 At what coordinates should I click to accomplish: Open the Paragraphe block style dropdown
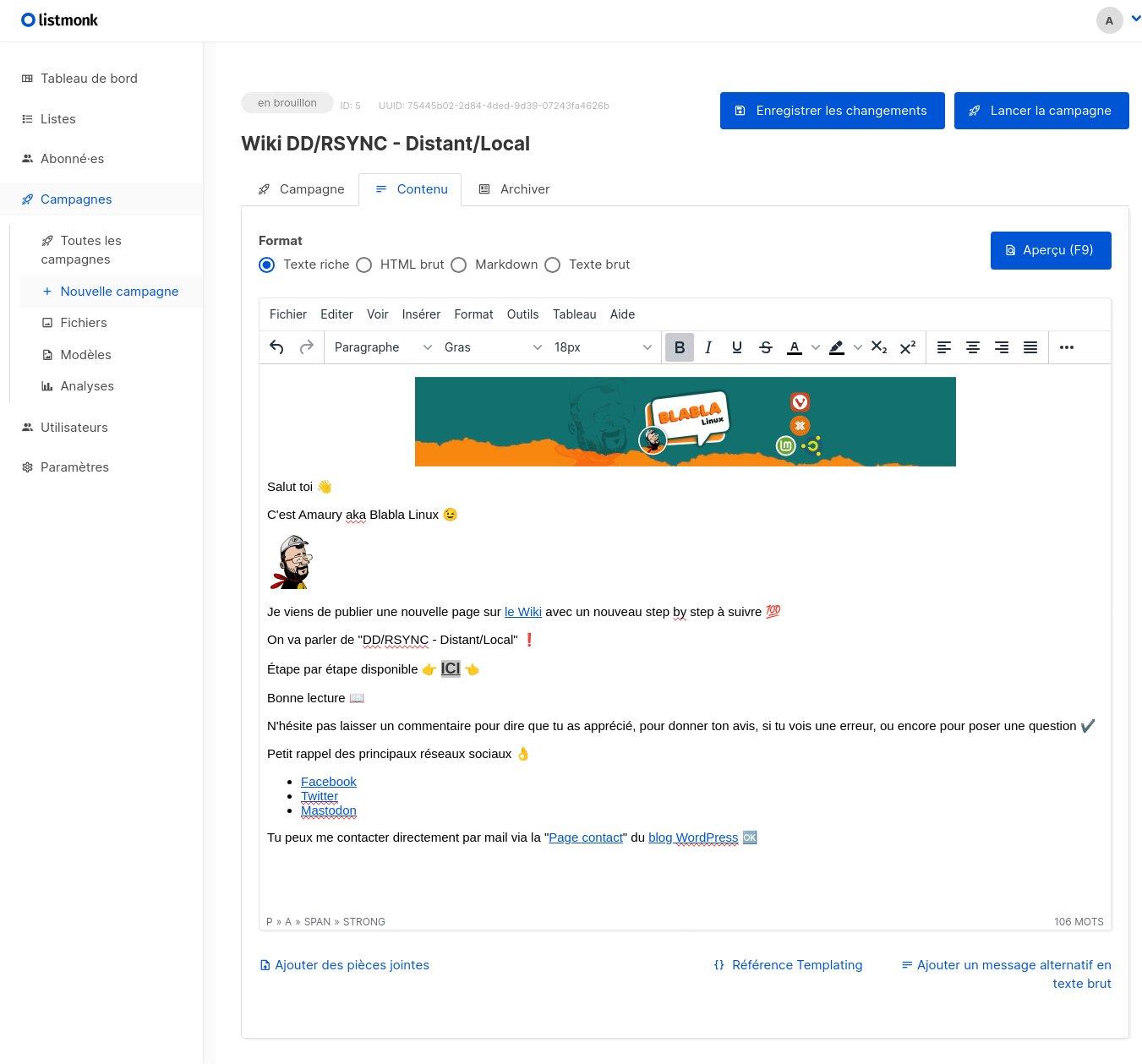coord(382,347)
